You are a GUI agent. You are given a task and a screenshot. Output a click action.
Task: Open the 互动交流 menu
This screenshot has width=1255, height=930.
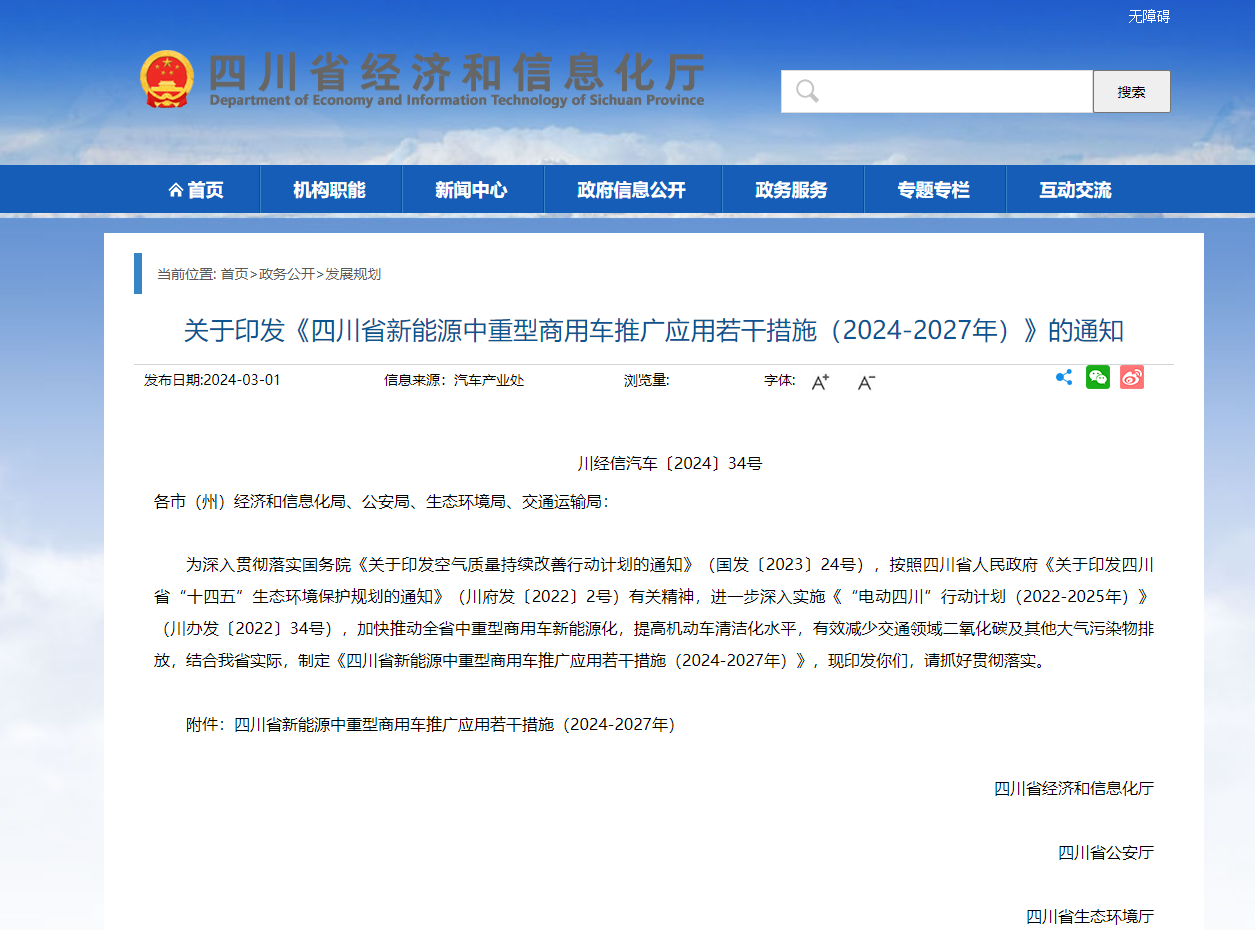[x=1075, y=190]
